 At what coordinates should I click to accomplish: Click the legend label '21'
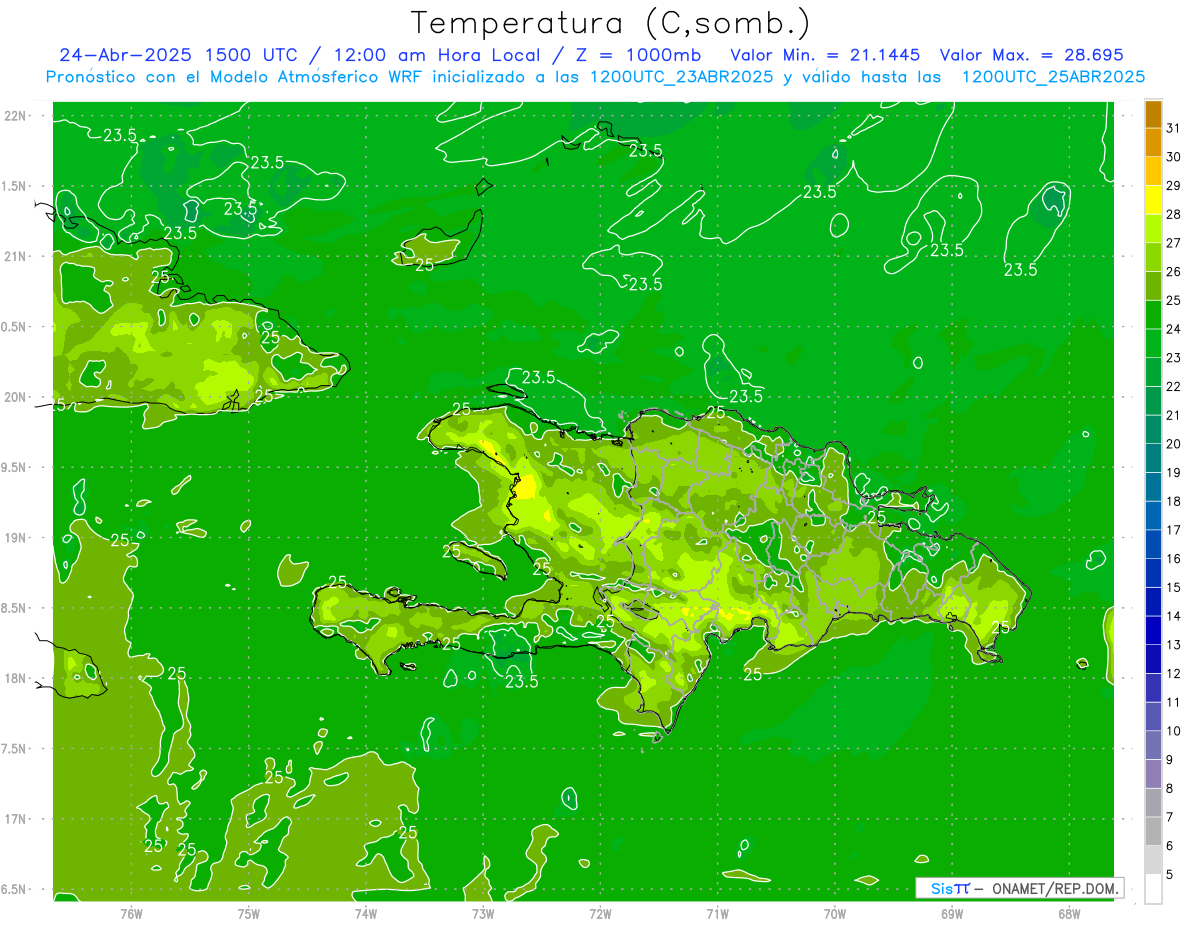(1174, 415)
